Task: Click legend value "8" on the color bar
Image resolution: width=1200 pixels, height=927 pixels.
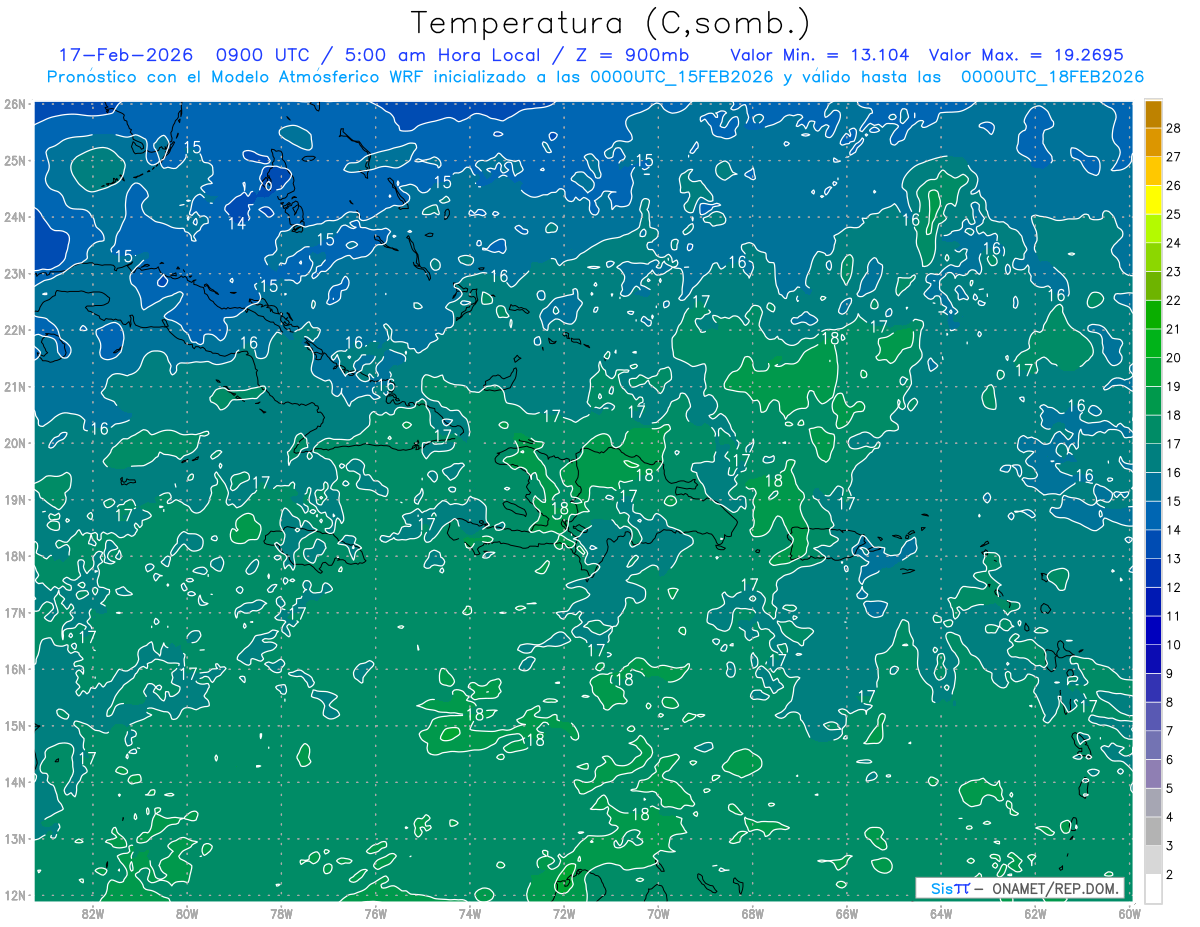Action: [x=1171, y=702]
